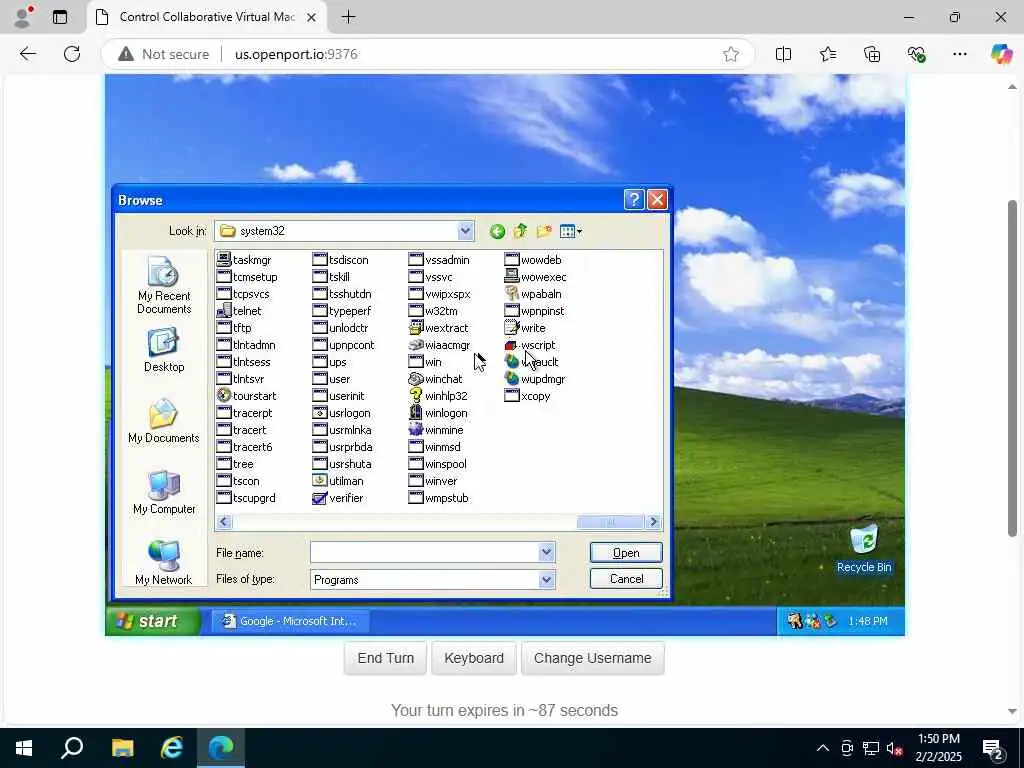Select the tsshutdn file
The height and width of the screenshot is (768, 1024).
tap(342, 294)
